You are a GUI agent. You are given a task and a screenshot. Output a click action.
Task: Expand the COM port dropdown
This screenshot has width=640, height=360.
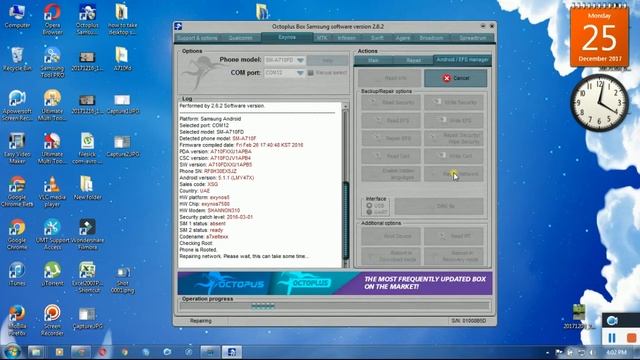[300, 73]
